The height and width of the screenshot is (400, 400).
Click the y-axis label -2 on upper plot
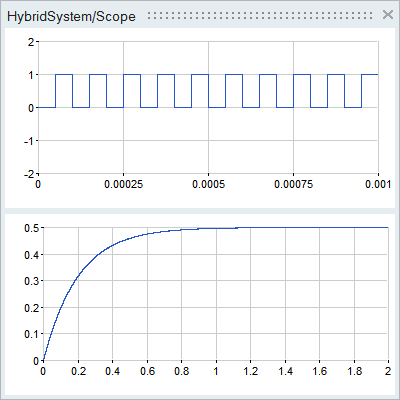(x=29, y=174)
